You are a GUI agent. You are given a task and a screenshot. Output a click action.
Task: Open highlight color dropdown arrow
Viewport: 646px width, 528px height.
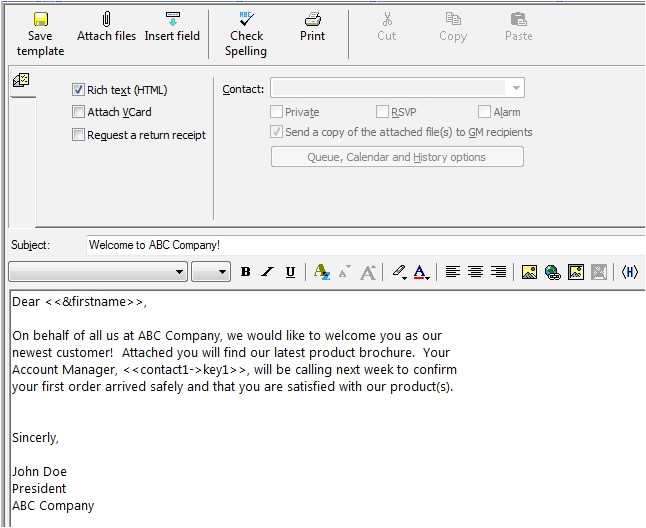[x=405, y=278]
